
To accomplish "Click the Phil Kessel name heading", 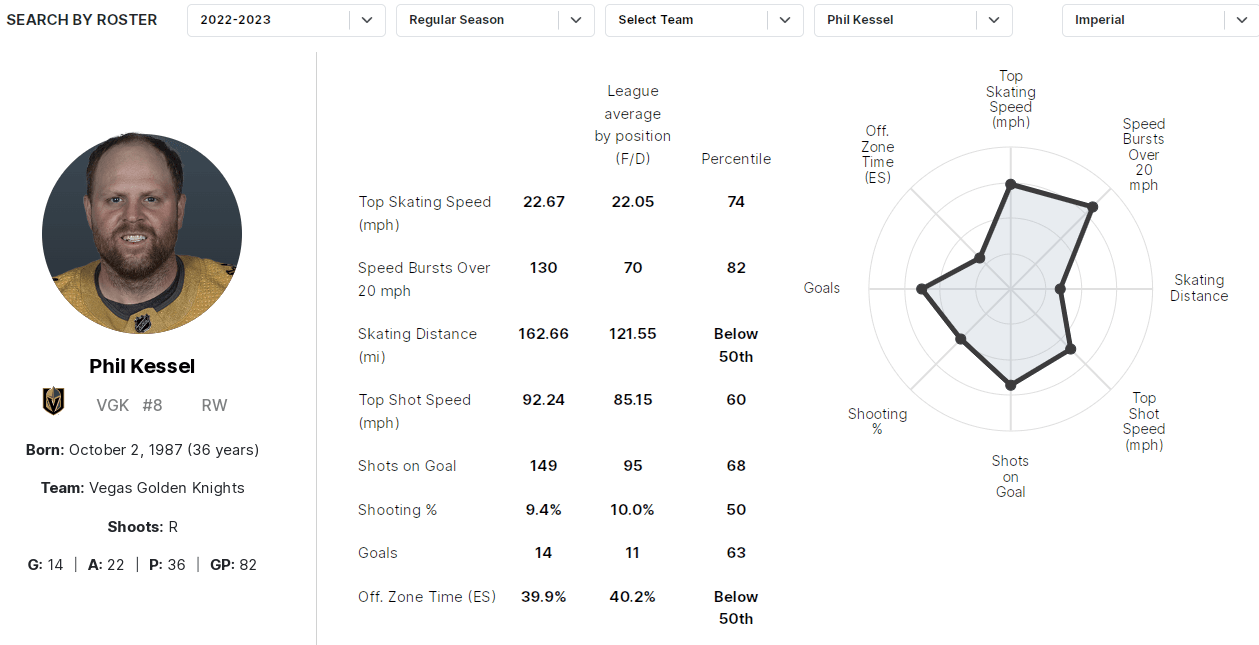I will click(142, 366).
